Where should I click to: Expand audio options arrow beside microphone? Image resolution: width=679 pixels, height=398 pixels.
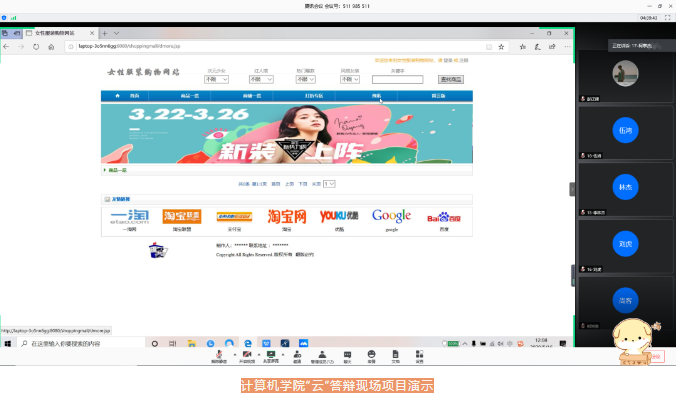pyautogui.click(x=235, y=354)
